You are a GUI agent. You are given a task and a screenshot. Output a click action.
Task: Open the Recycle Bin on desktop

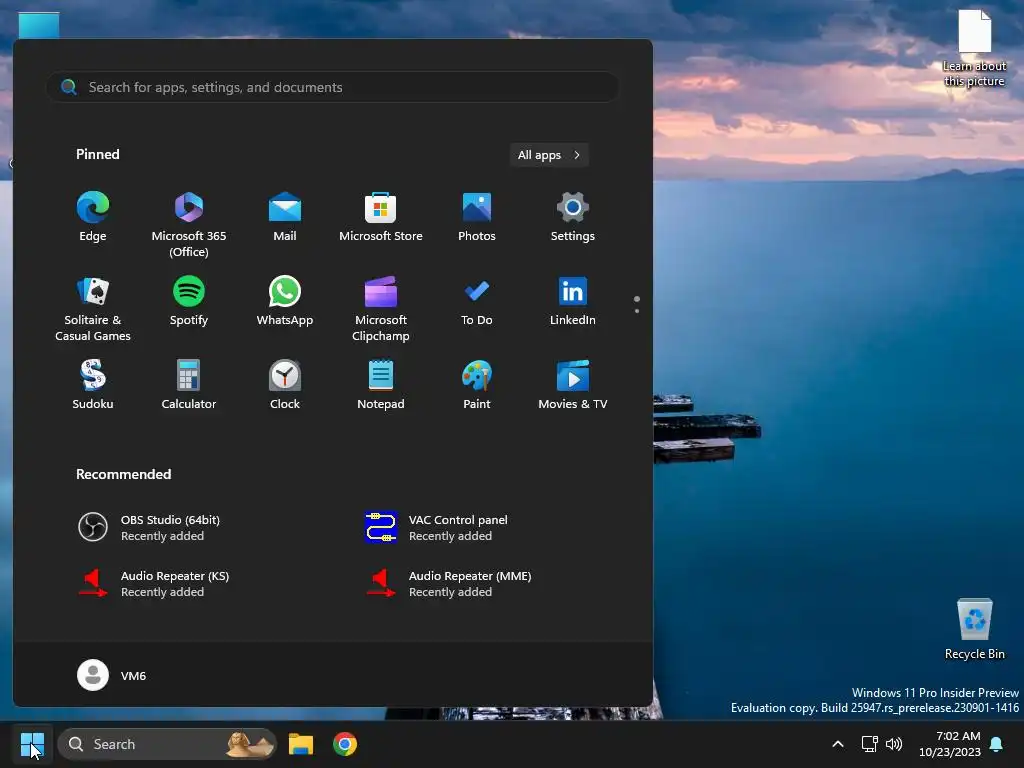(x=974, y=630)
